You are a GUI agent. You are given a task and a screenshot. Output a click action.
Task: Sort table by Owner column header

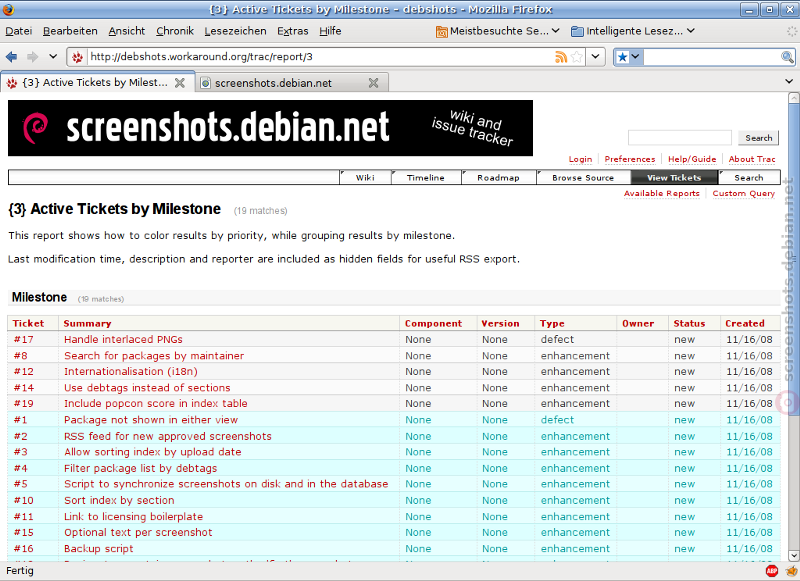[x=638, y=323]
